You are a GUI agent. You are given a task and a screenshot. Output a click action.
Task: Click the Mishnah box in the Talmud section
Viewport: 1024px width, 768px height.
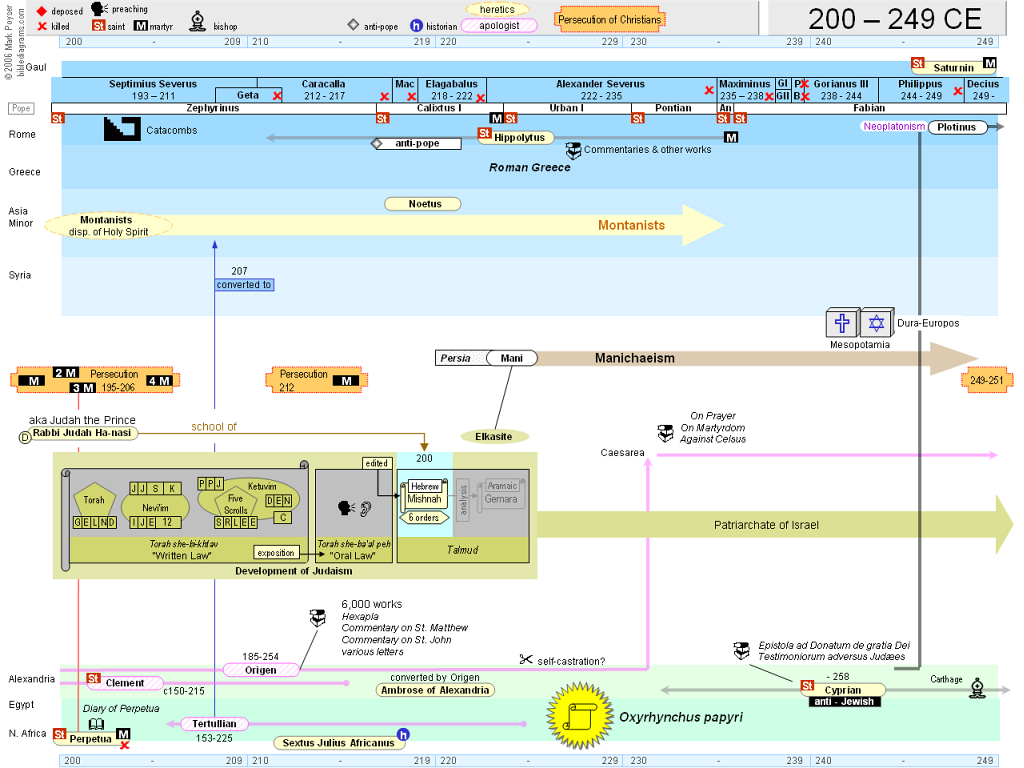tap(424, 498)
